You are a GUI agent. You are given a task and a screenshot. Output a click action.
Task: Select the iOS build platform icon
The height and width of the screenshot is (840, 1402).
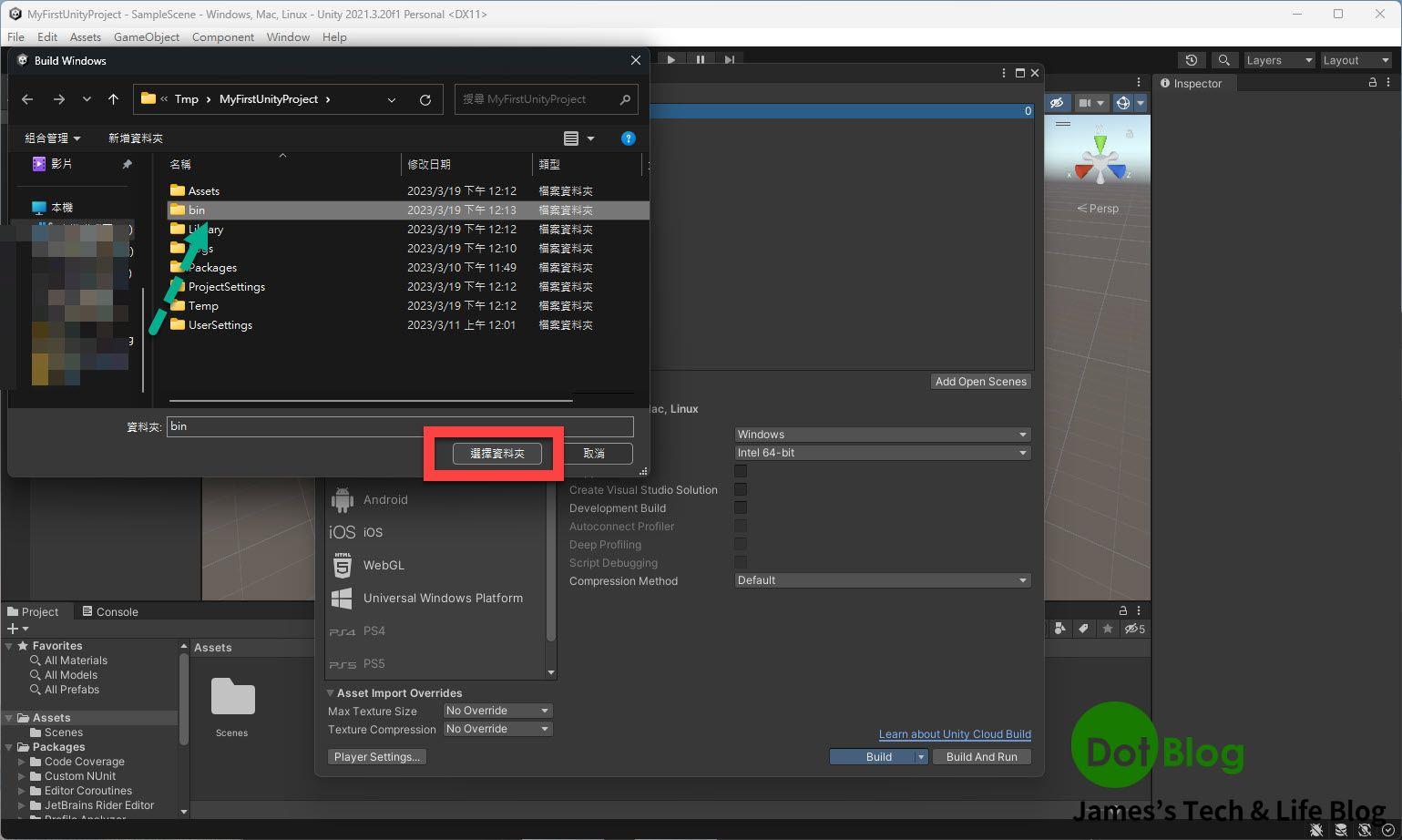point(343,532)
